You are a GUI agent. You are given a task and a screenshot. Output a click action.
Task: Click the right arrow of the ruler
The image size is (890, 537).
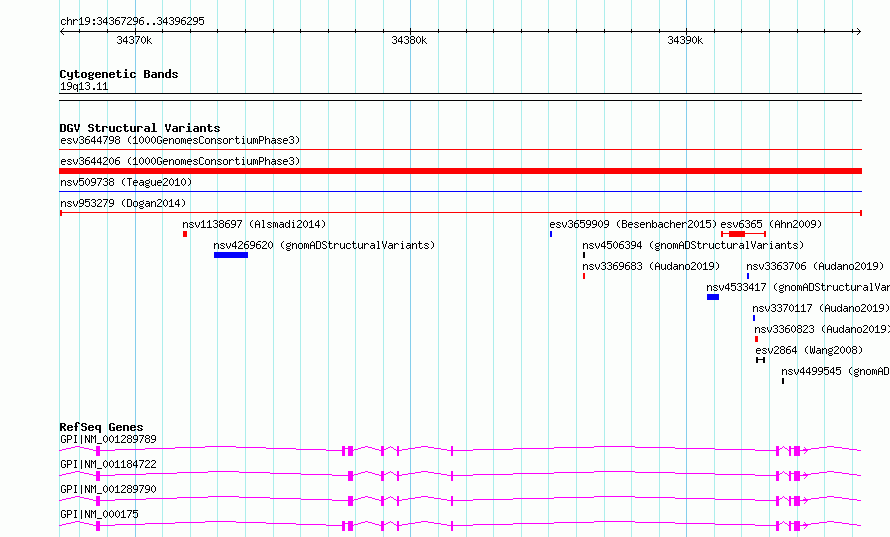click(x=858, y=31)
